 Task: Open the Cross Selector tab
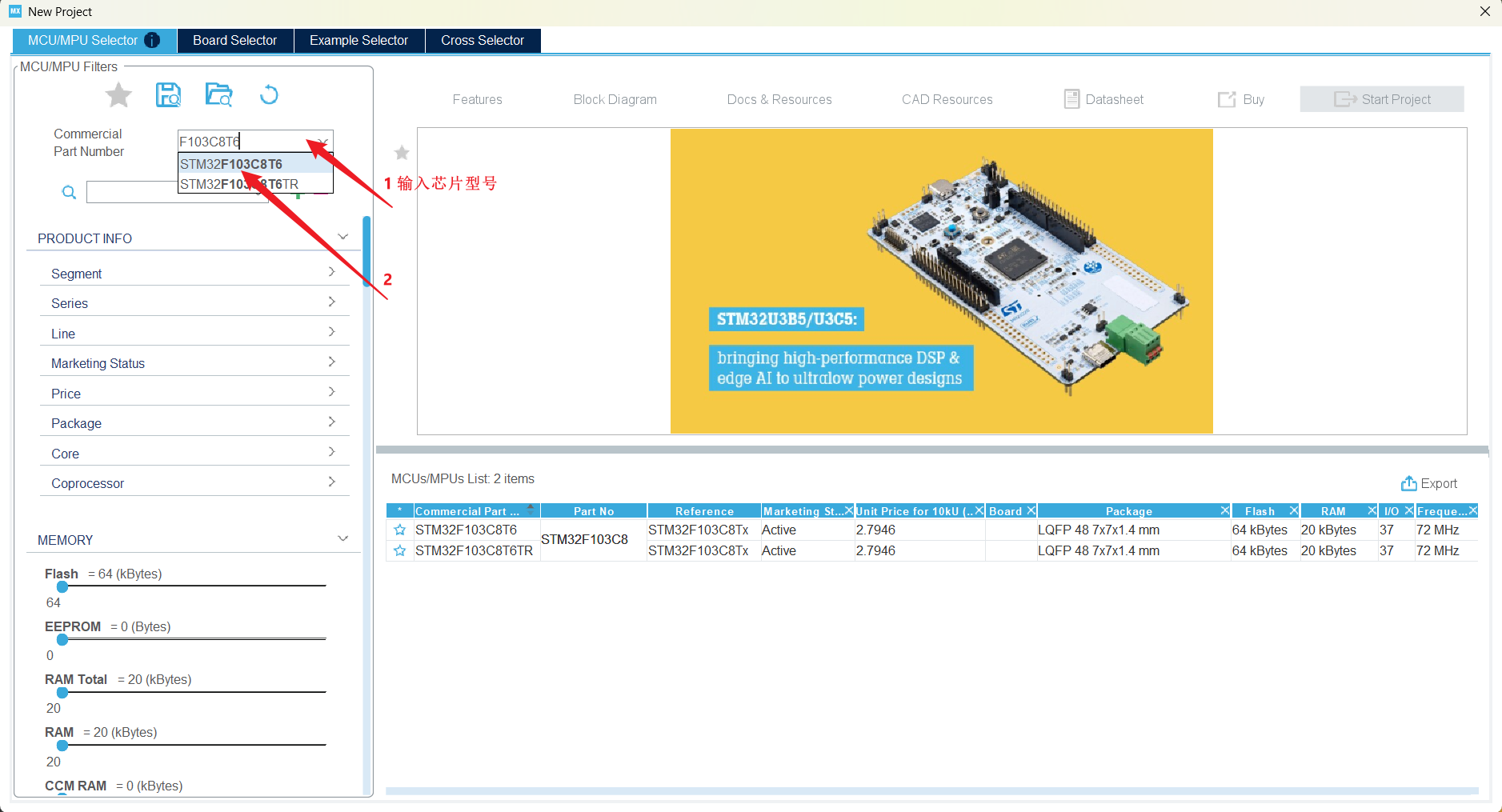[x=483, y=40]
